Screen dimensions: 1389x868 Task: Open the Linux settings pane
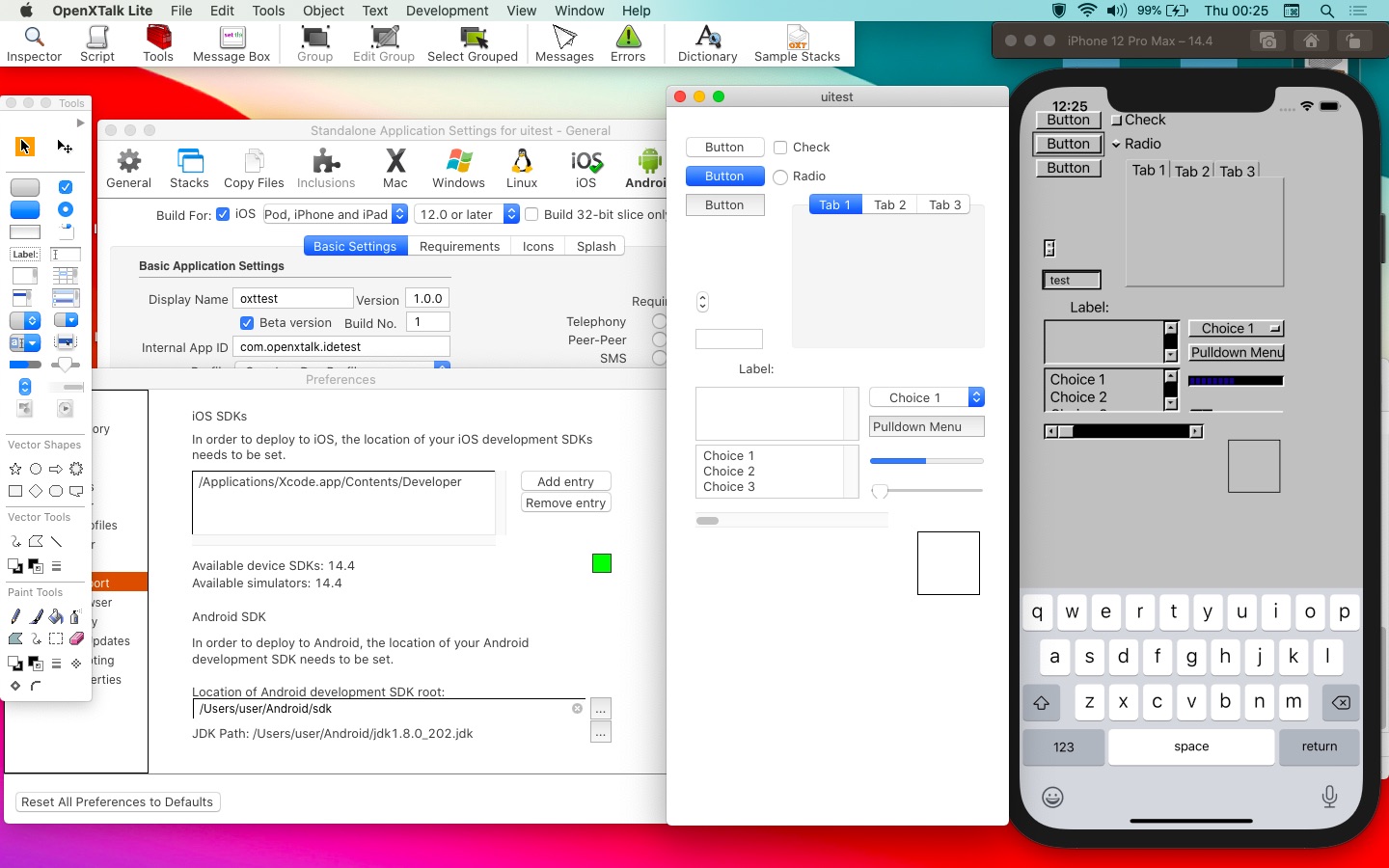pyautogui.click(x=522, y=169)
